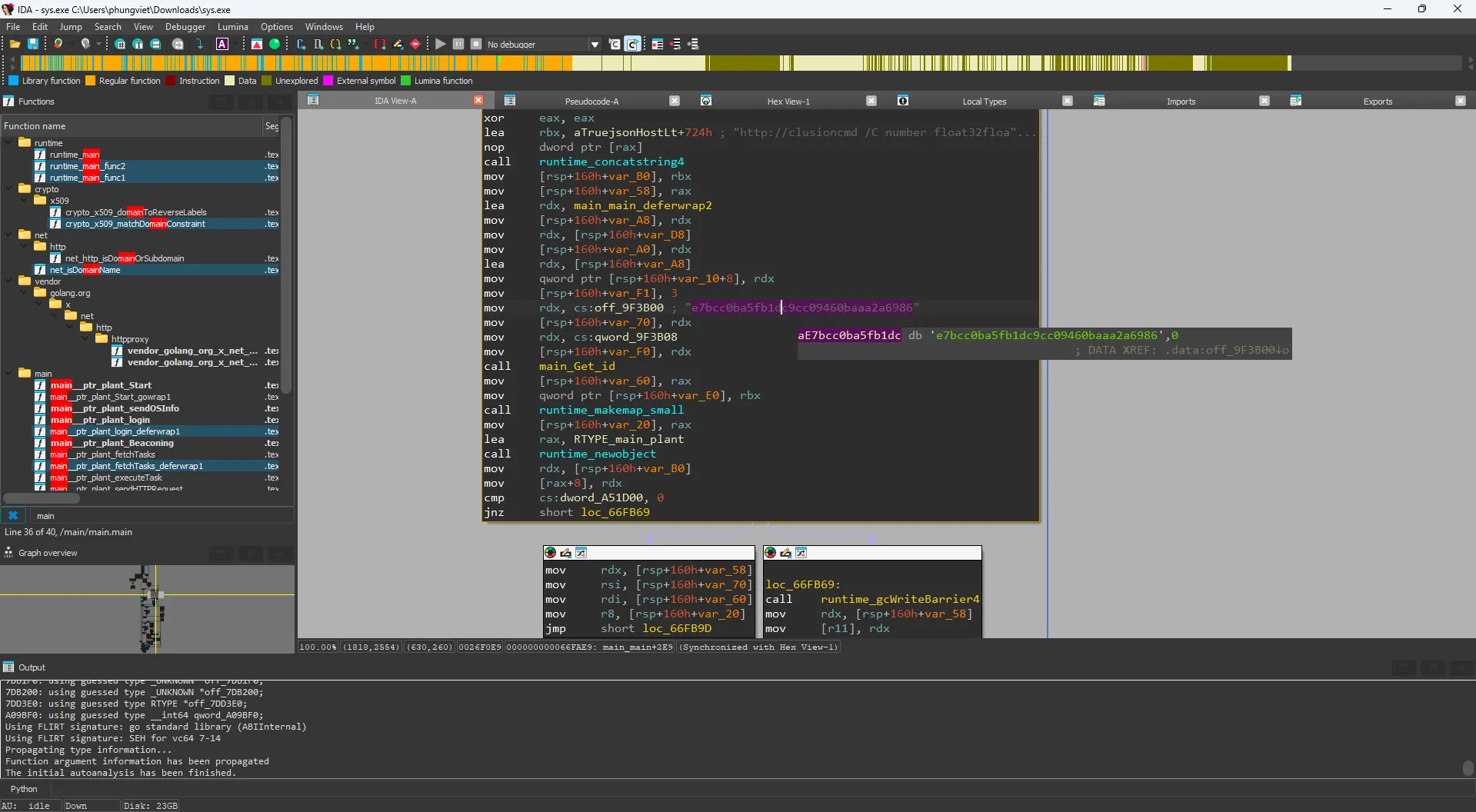The image size is (1476, 812).
Task: Click the Save database floppy icon
Action: tap(33, 45)
